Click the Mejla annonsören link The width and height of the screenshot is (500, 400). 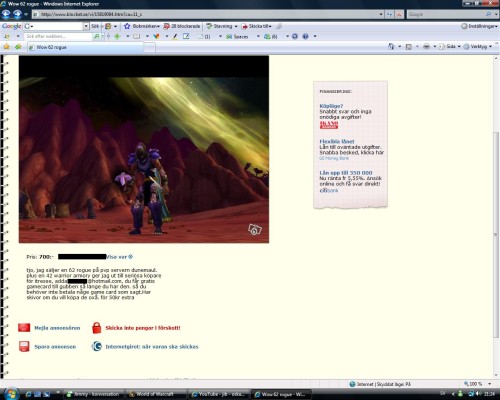point(57,328)
